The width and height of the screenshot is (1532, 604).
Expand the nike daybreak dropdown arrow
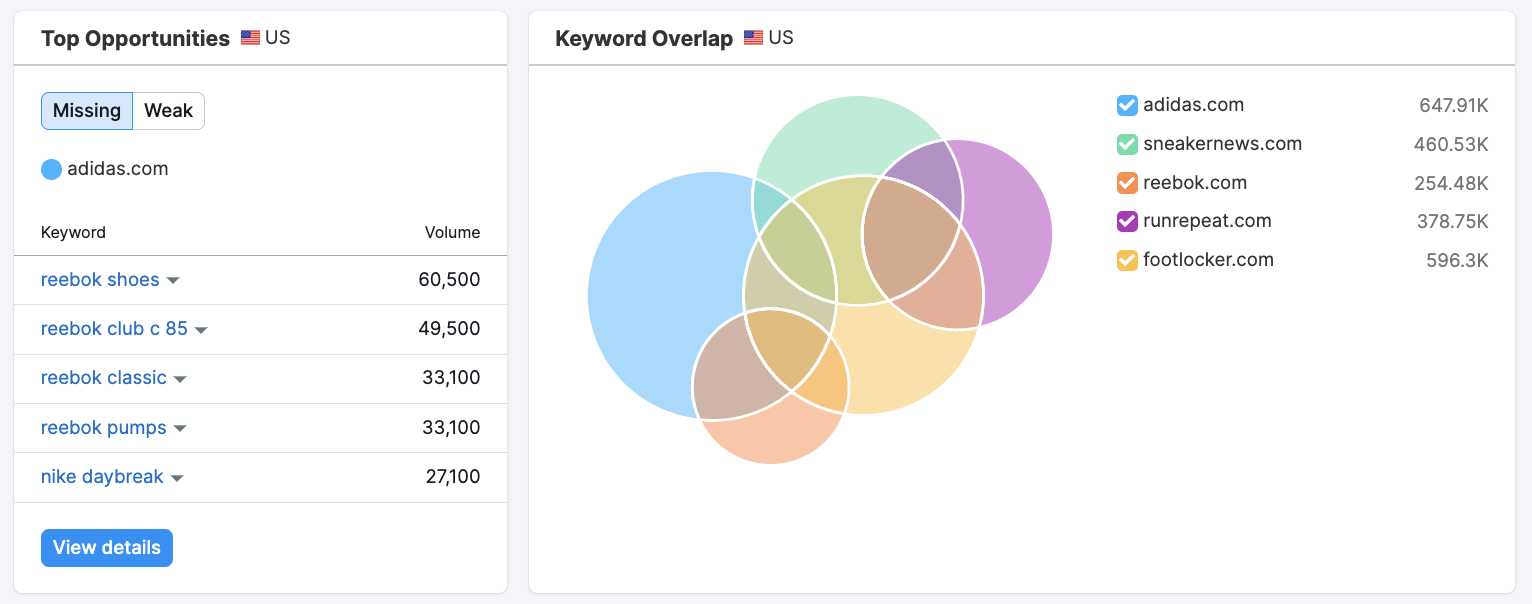pos(177,477)
